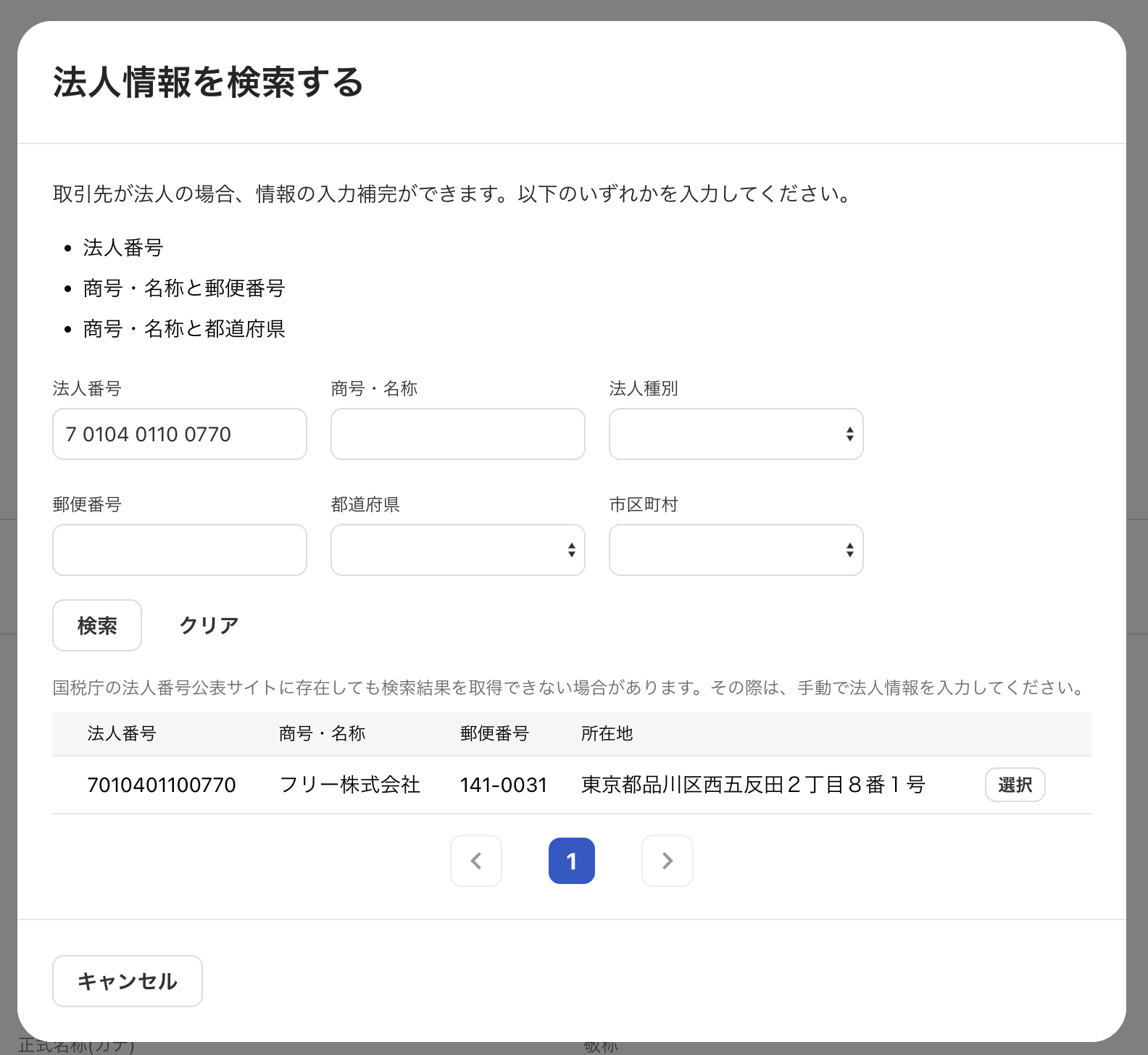
Task: Click the 郵便番号 input field
Action: [x=180, y=550]
